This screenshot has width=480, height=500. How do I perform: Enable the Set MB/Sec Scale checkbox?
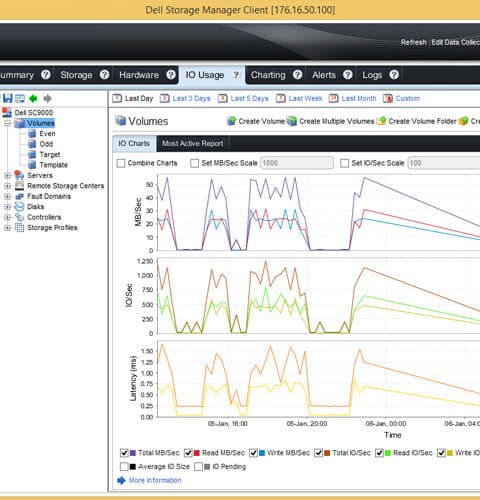coord(194,163)
